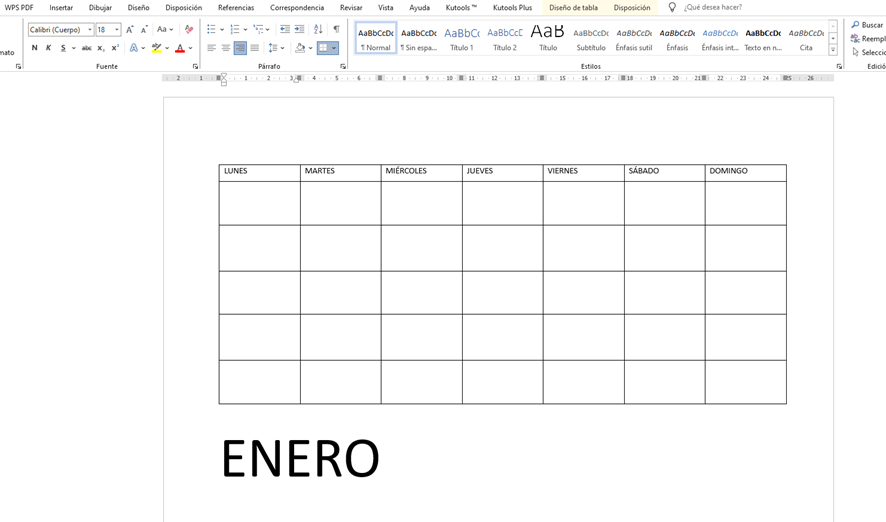Apply strikethrough (abc) formatting

(x=86, y=48)
